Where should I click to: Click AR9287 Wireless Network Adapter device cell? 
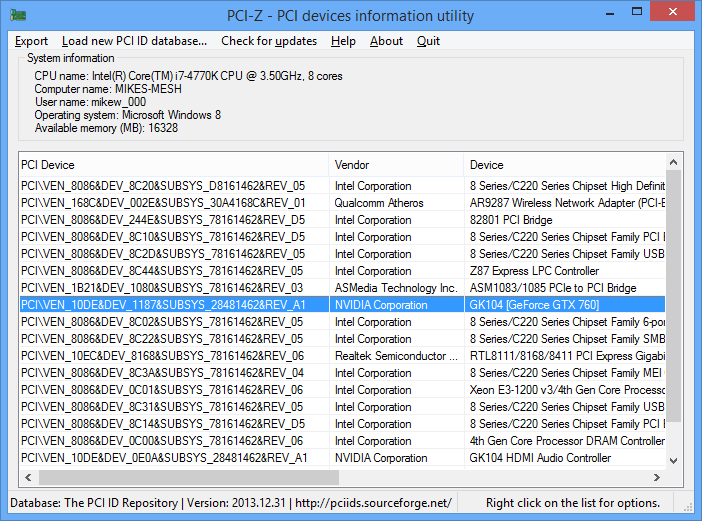(x=567, y=203)
